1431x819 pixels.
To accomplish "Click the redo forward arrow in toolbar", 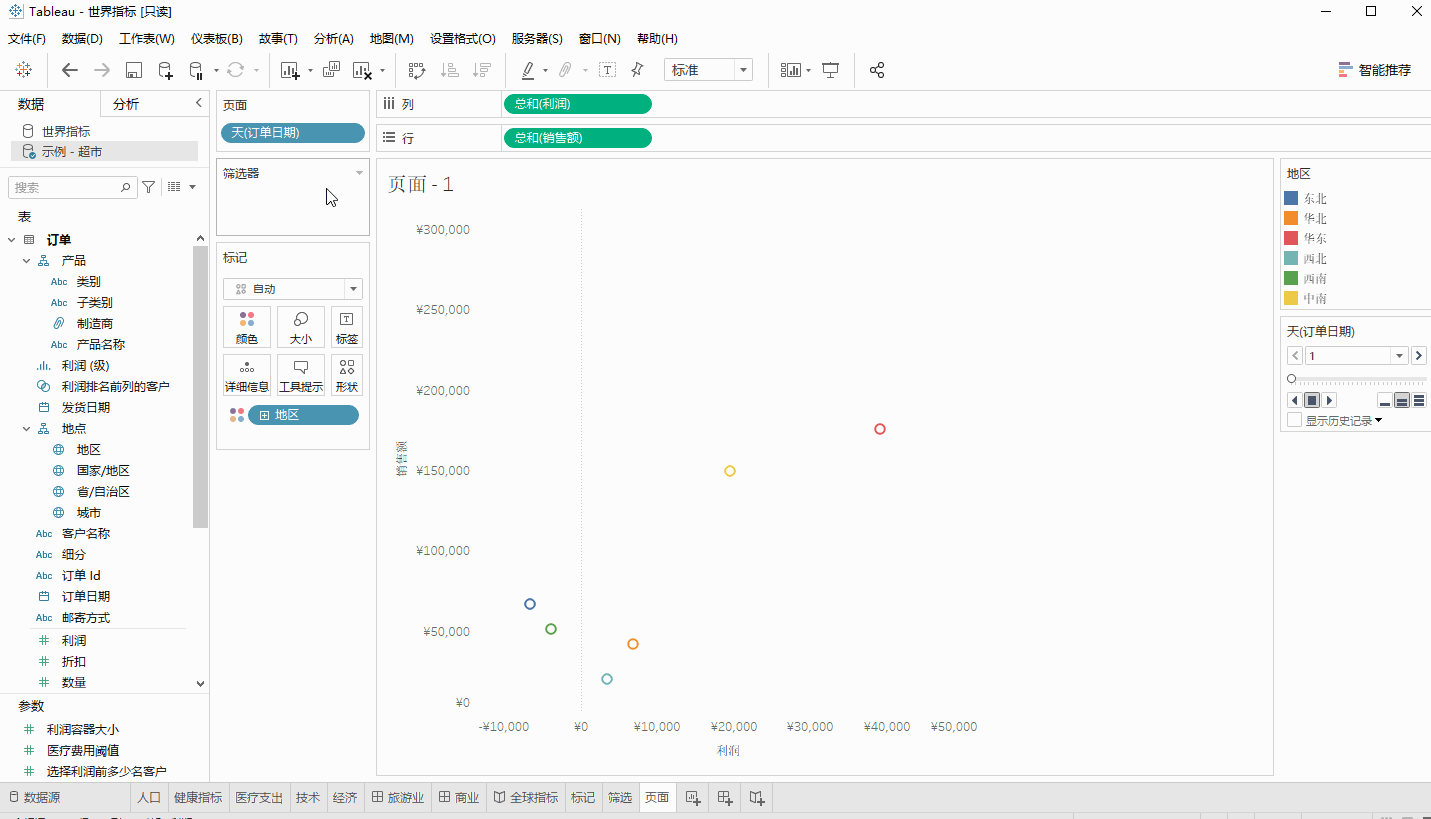I will pos(101,70).
